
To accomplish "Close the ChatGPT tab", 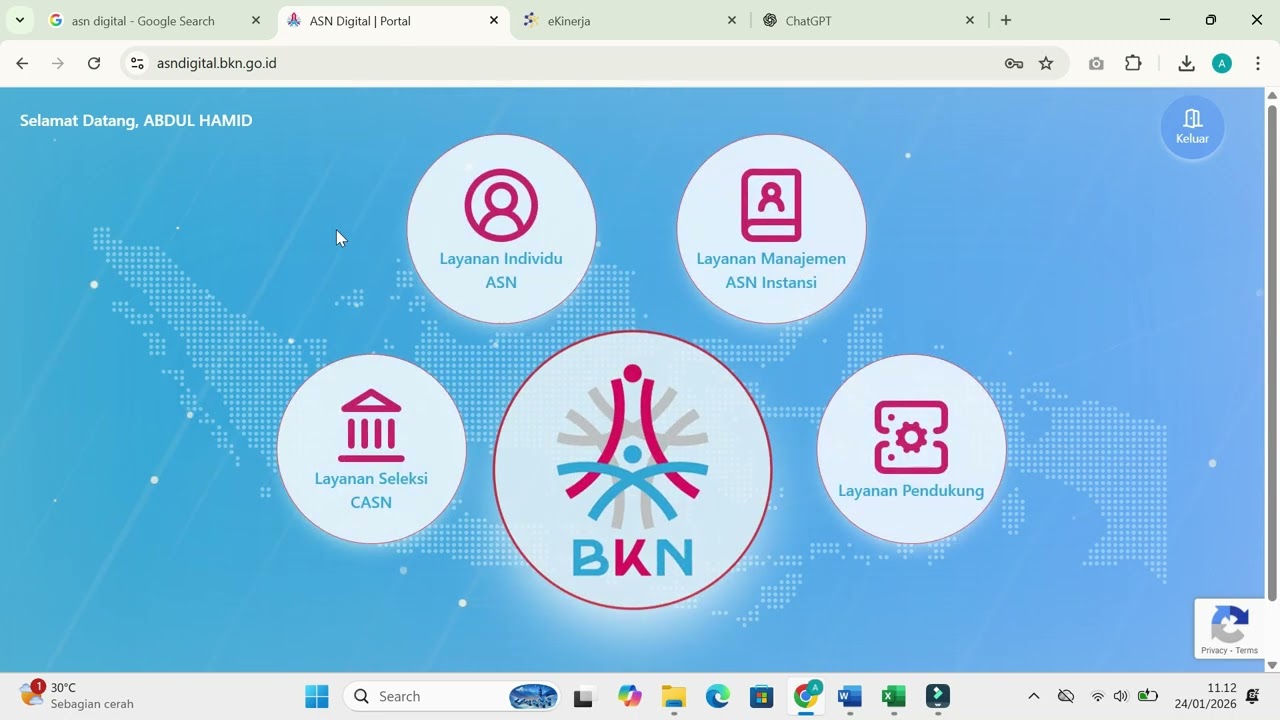I will point(969,20).
